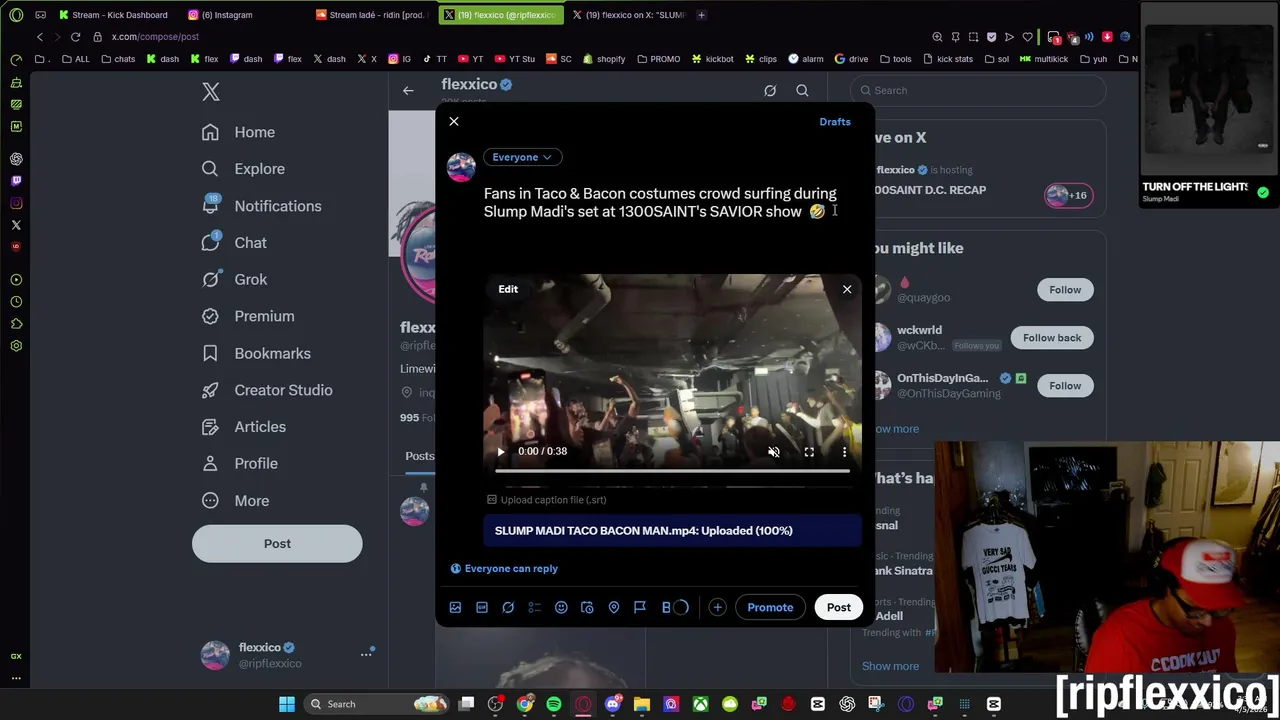Open the emoji picker in composer
Viewport: 1280px width, 720px height.
click(561, 607)
